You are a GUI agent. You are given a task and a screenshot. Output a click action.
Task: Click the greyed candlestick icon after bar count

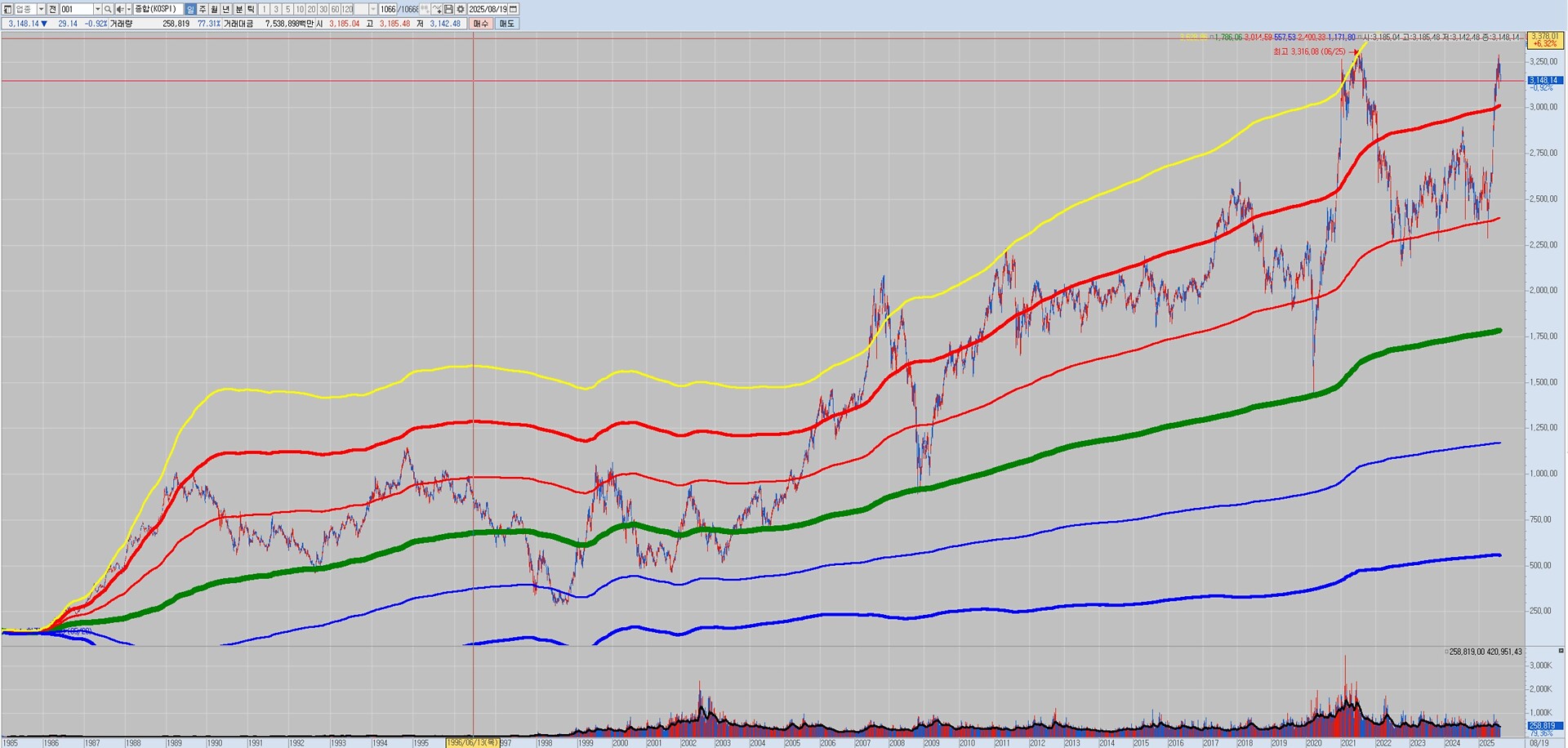(x=425, y=9)
